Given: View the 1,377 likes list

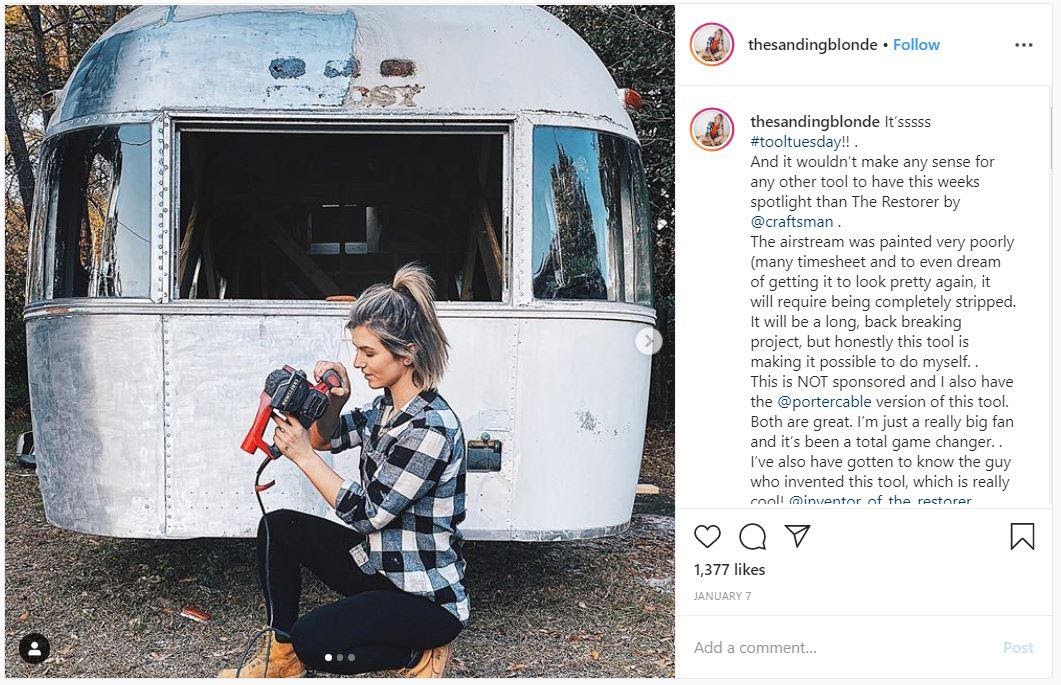Looking at the screenshot, I should point(729,569).
